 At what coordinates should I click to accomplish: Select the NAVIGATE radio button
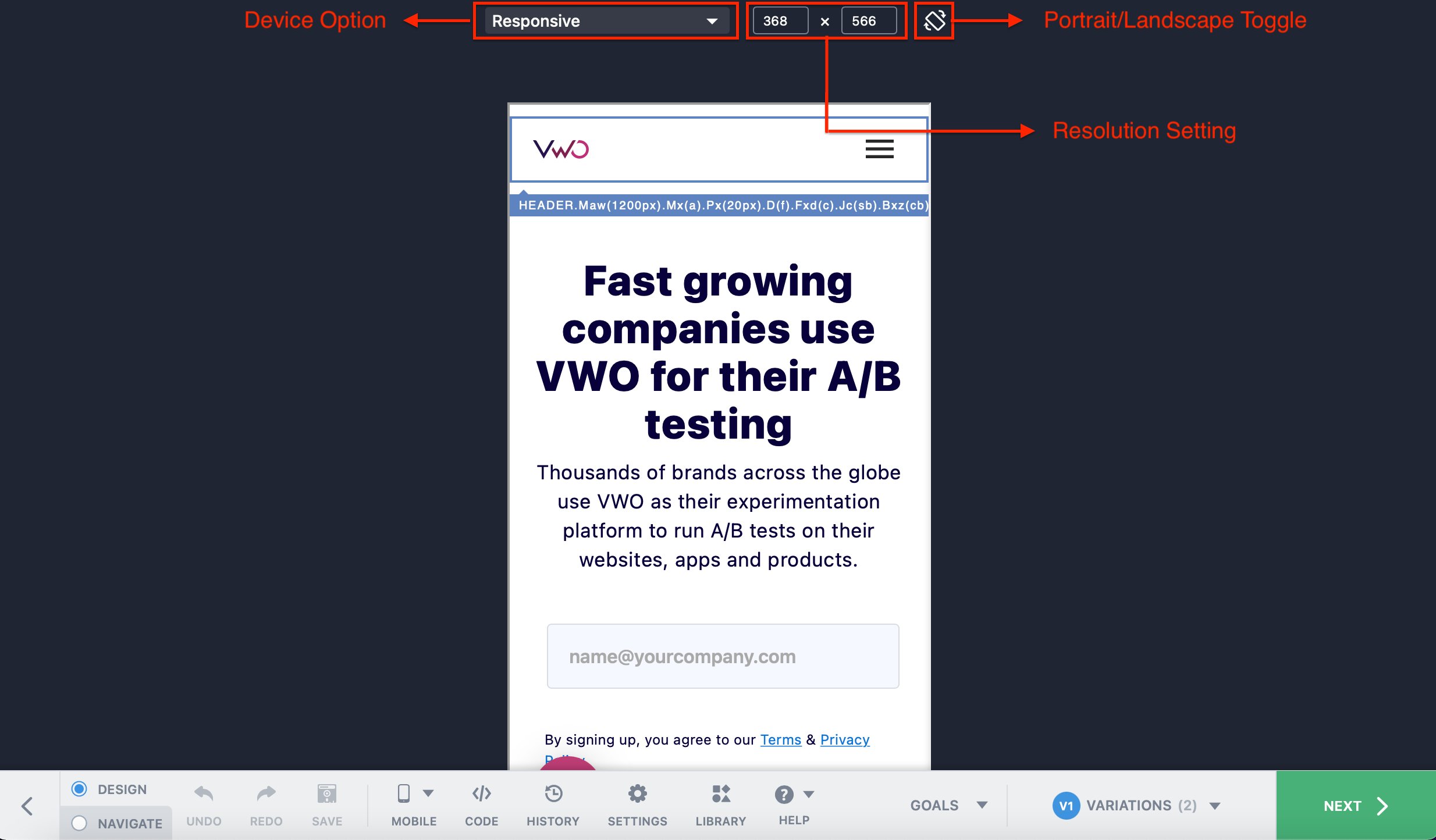pyautogui.click(x=79, y=822)
